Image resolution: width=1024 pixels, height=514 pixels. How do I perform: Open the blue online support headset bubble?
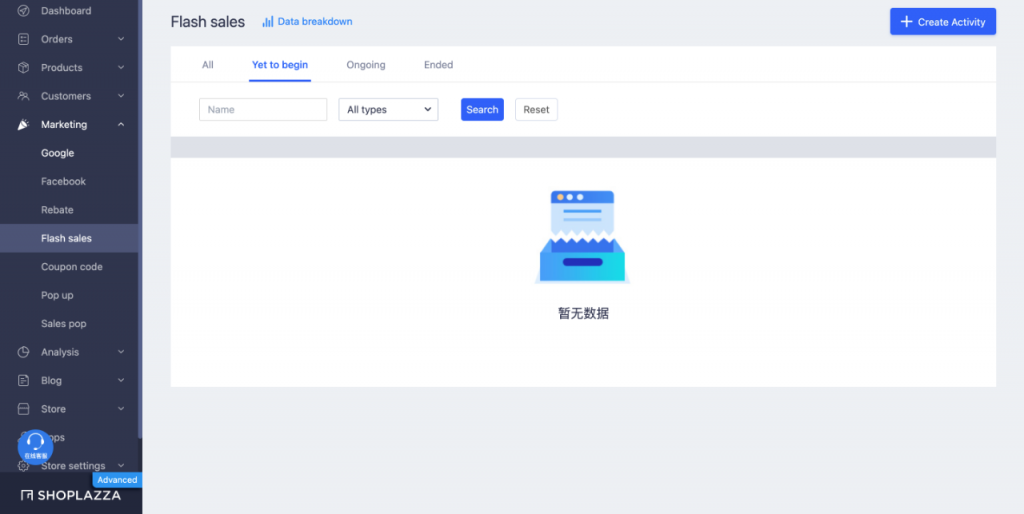click(35, 447)
